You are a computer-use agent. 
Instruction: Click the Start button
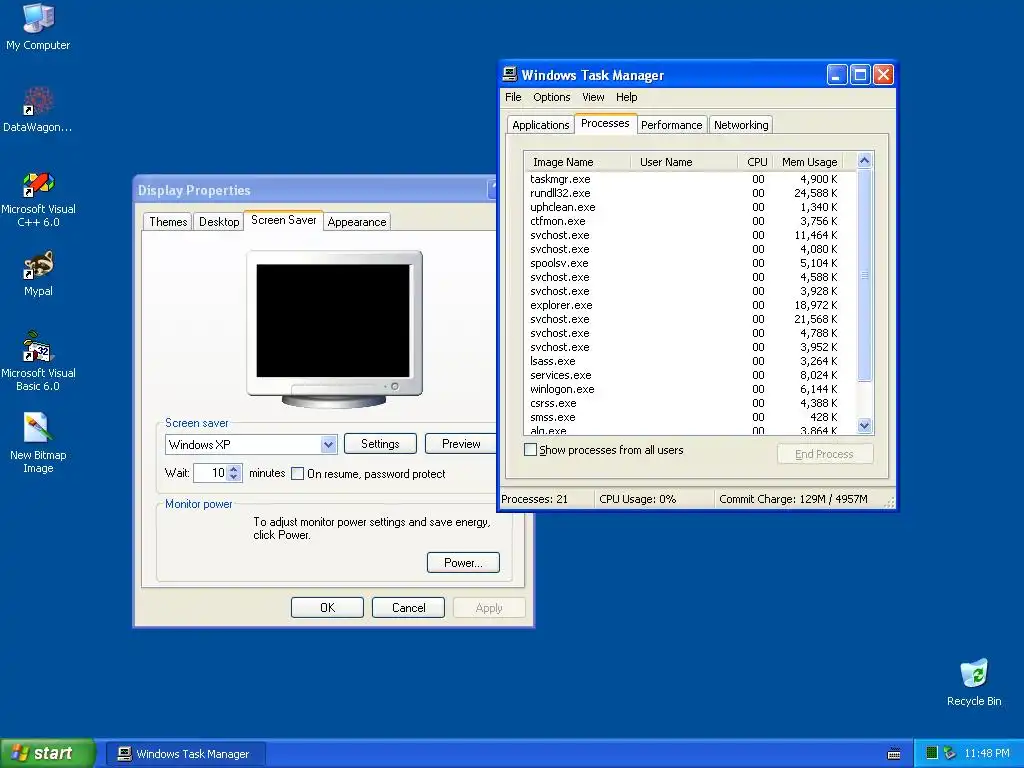point(48,753)
